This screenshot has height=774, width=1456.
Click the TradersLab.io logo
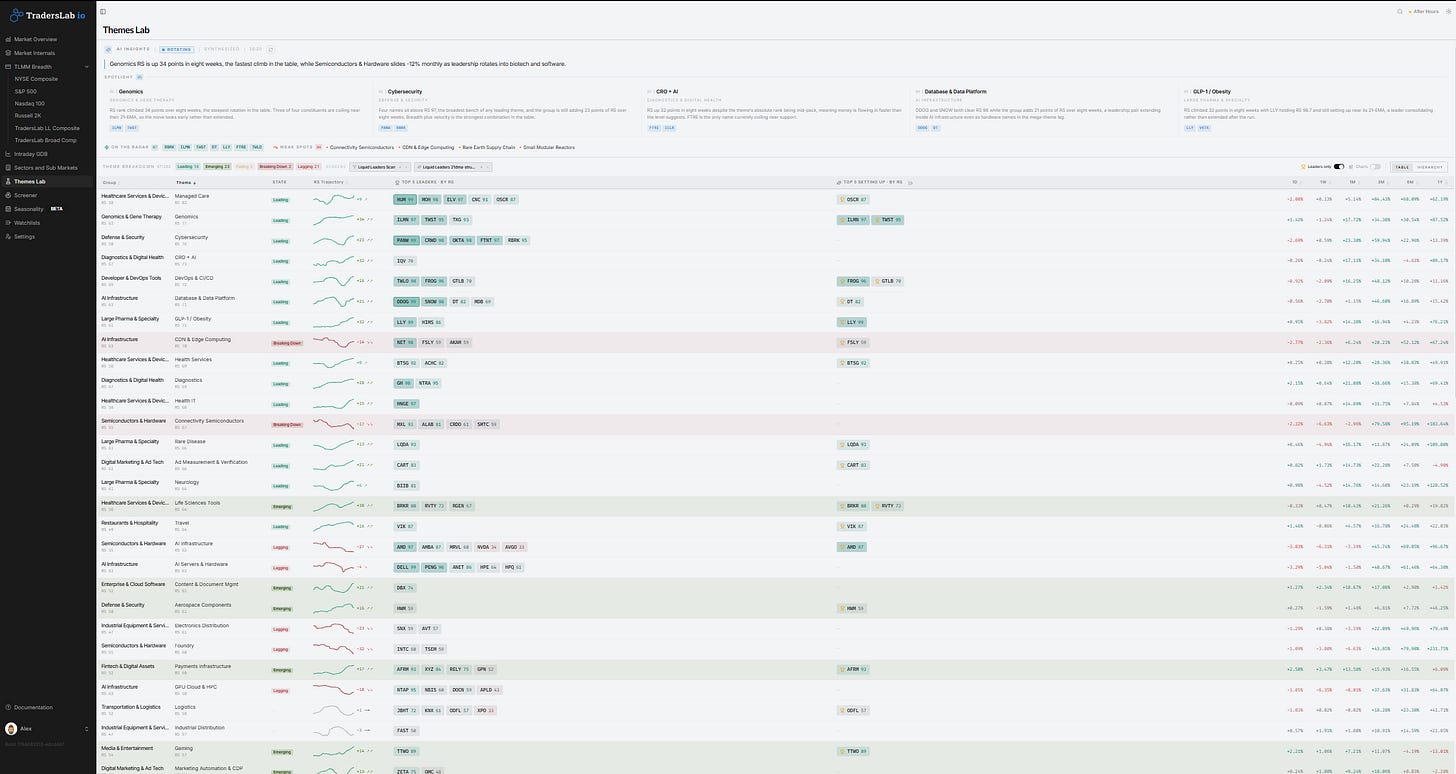[x=47, y=15]
